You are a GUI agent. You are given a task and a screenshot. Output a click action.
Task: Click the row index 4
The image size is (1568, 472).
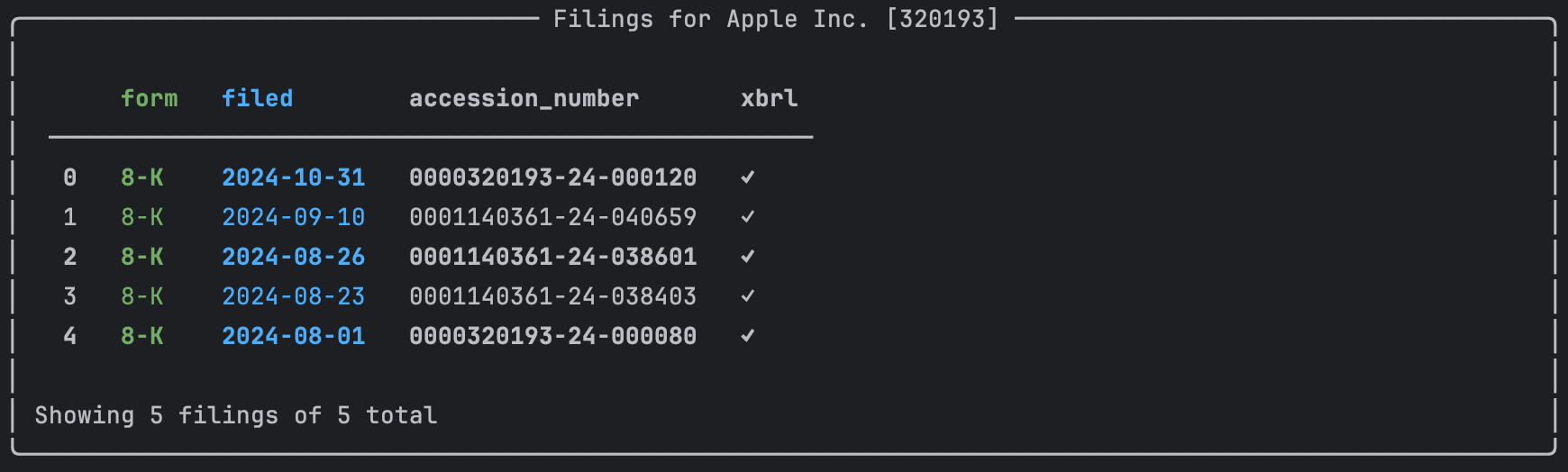70,336
